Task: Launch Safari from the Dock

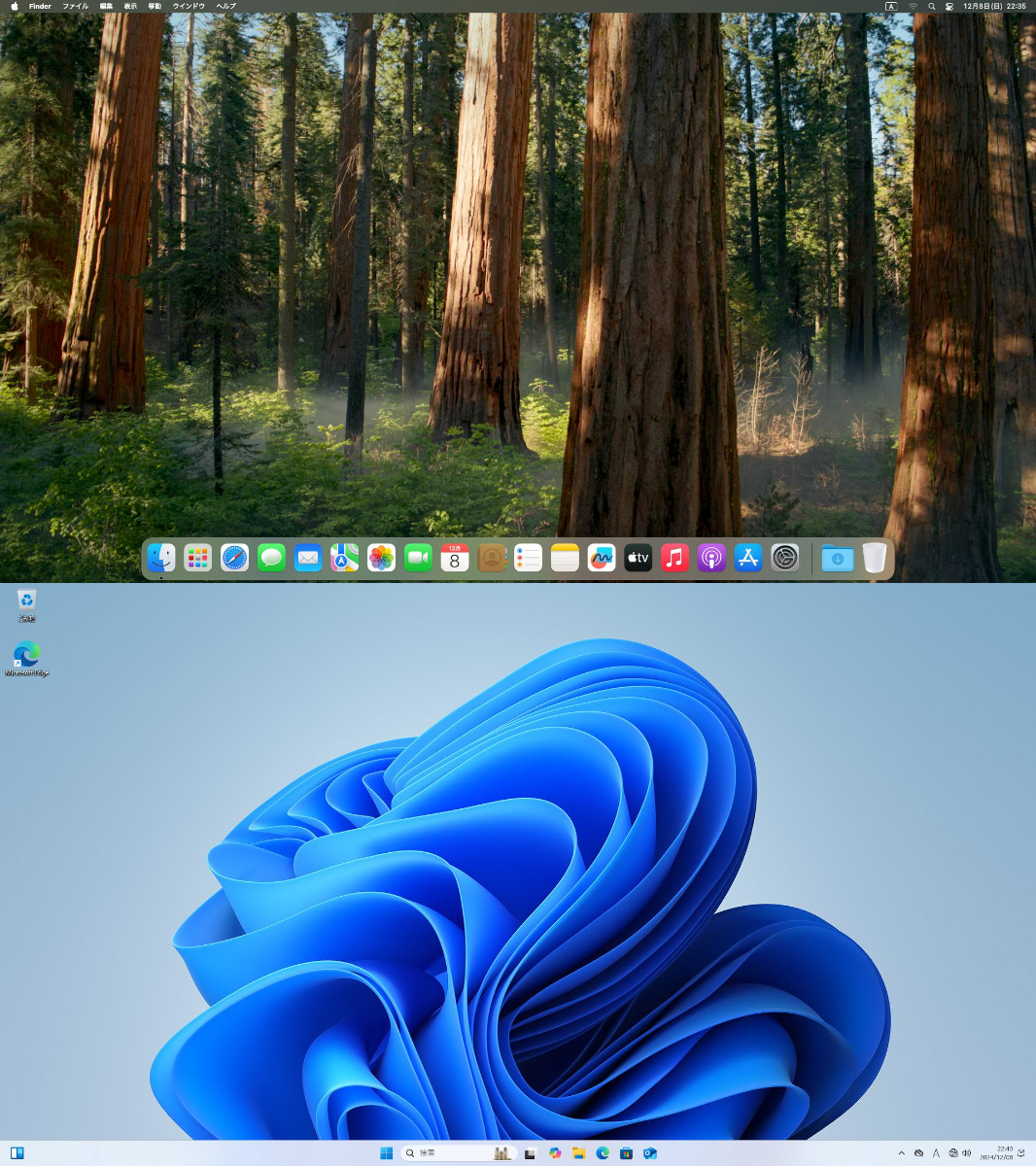Action: pos(234,558)
